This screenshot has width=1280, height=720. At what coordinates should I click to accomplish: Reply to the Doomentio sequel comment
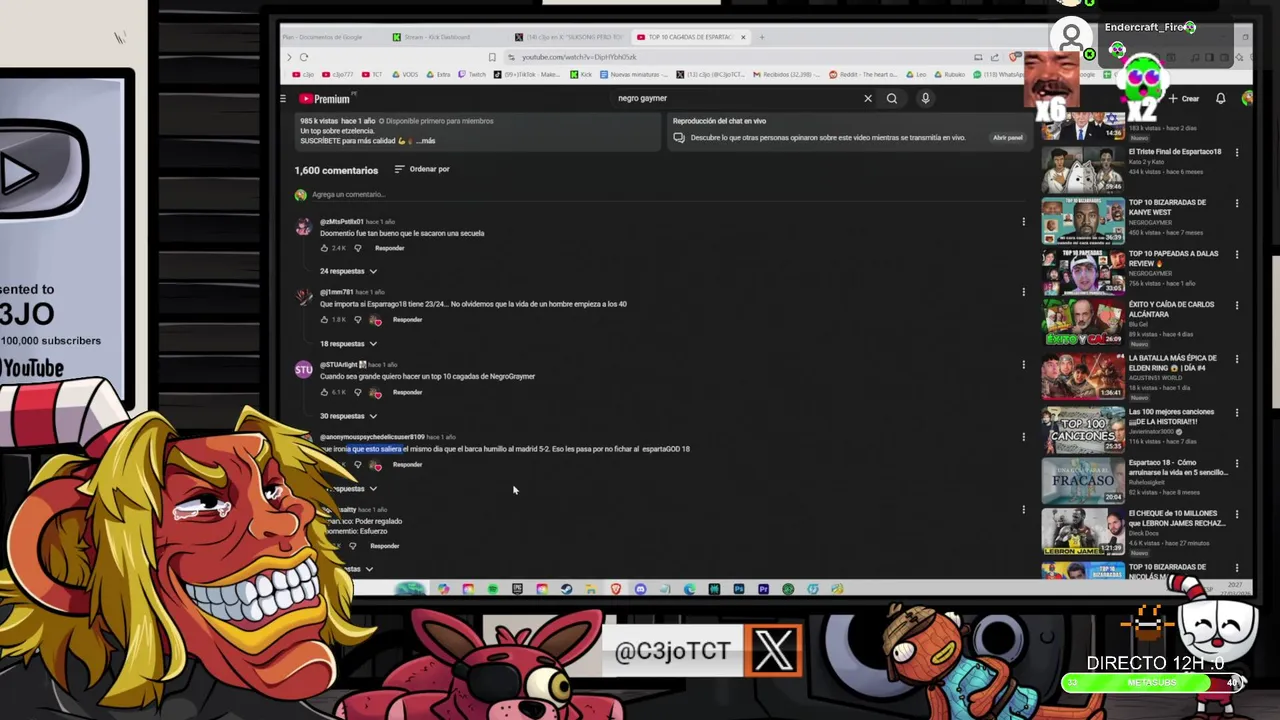tap(390, 248)
